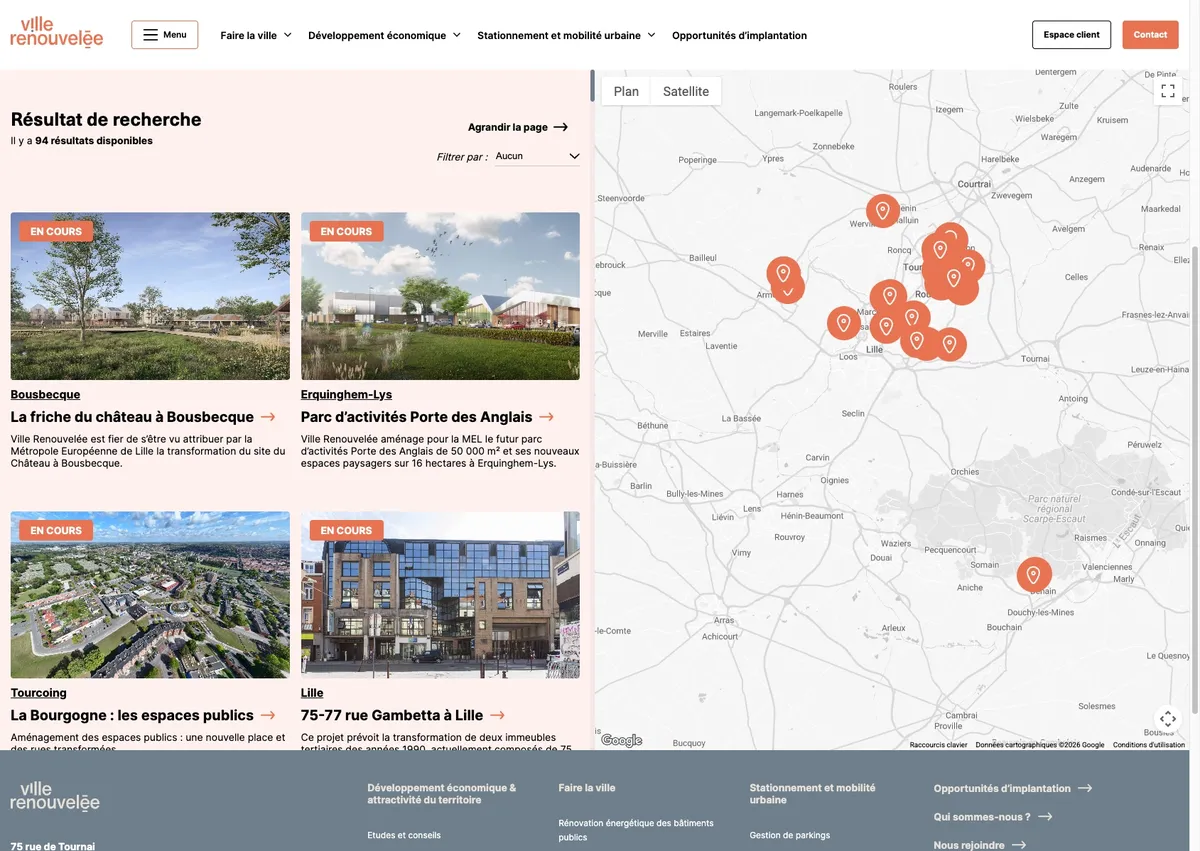Switch map to Plan view

[x=626, y=91]
